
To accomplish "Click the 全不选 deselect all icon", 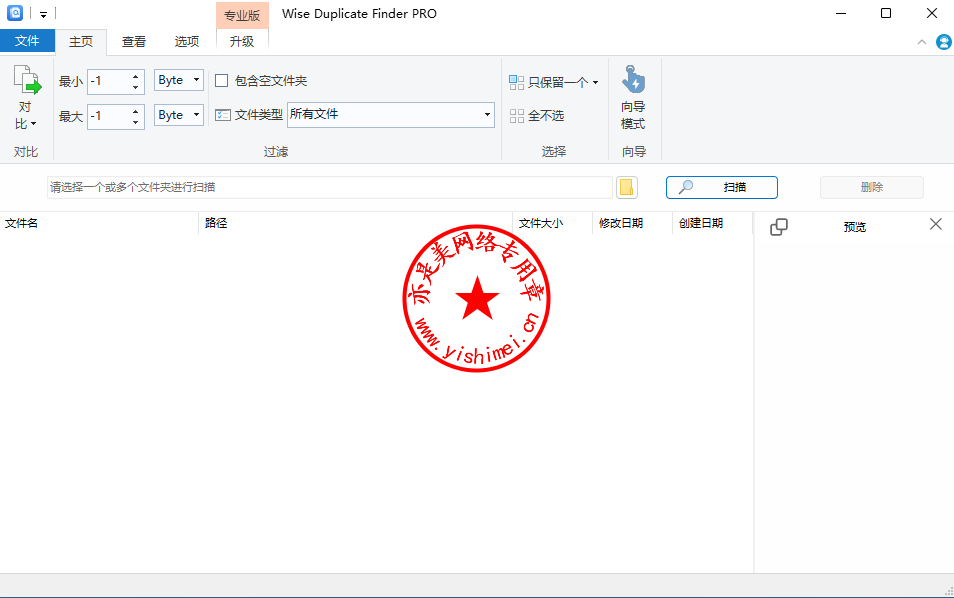I will pos(517,116).
